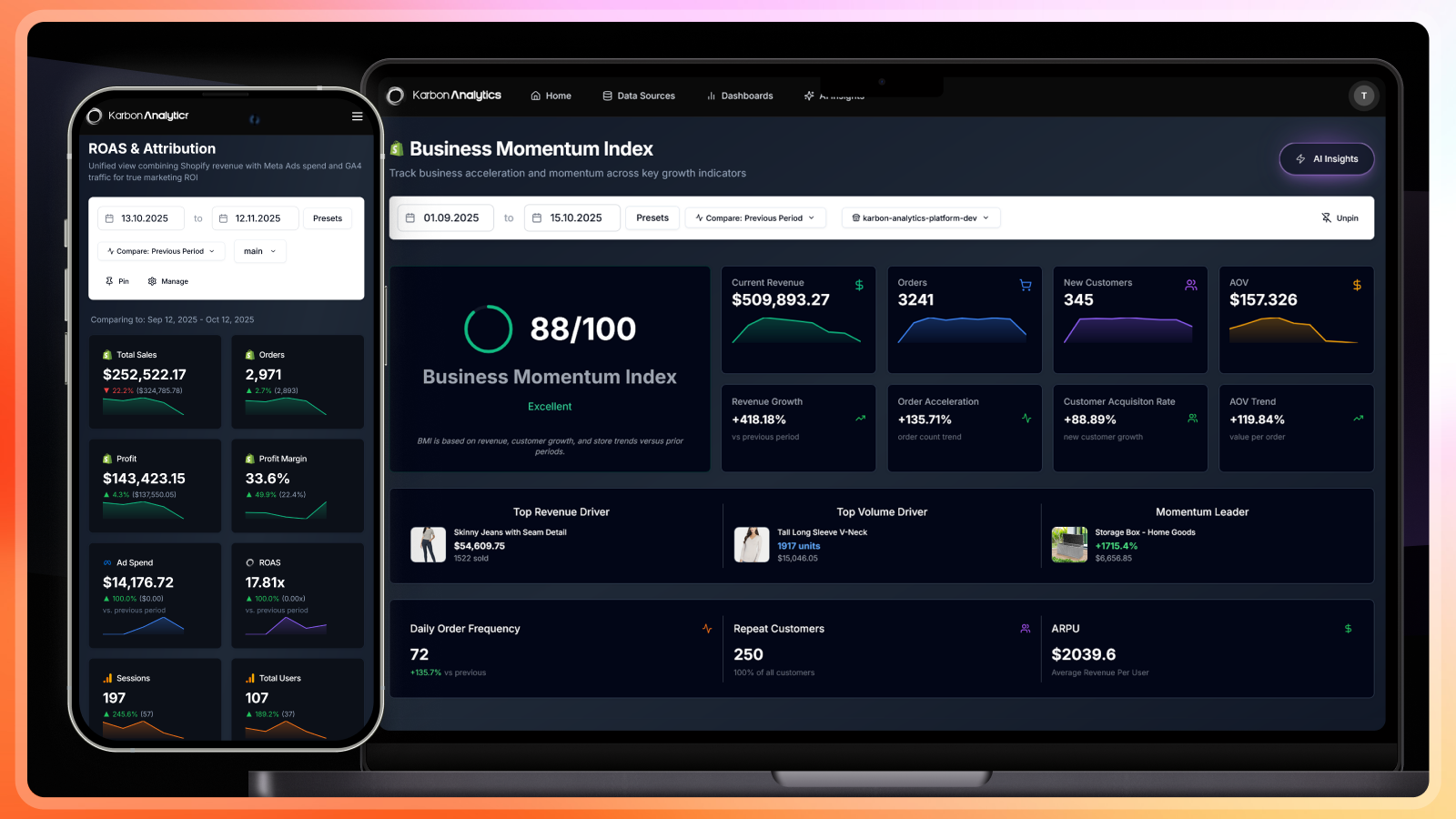Click the shopping cart icon on the Orders card
Viewport: 1456px width, 819px height.
(x=1025, y=285)
